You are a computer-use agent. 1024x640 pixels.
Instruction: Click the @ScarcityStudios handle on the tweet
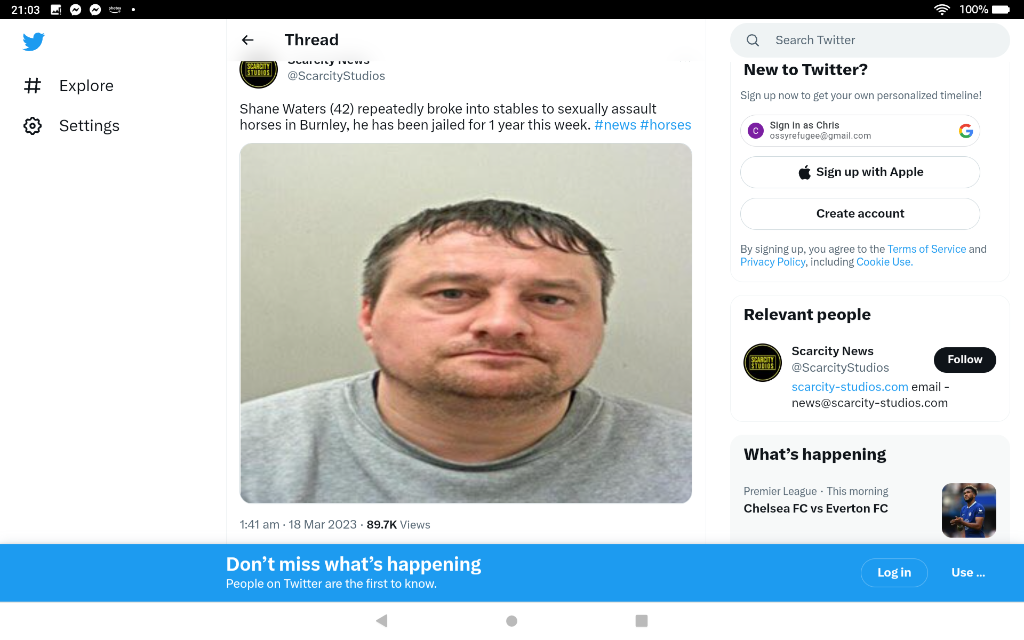pos(336,76)
